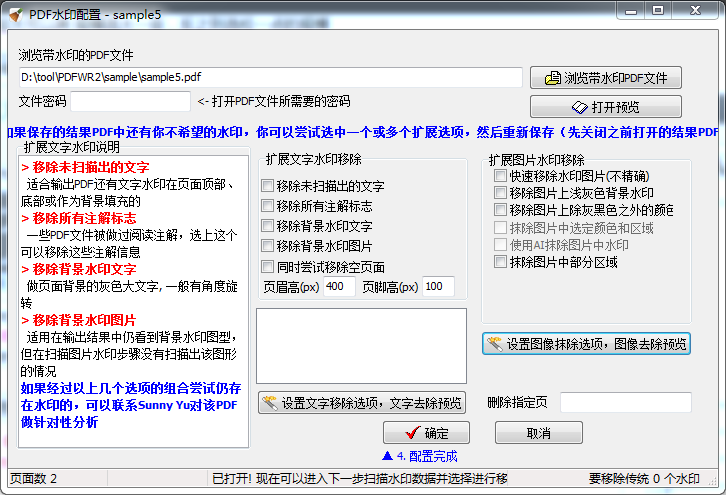Click the 浏览带水印的PDF文件 label

pyautogui.click(x=76, y=55)
